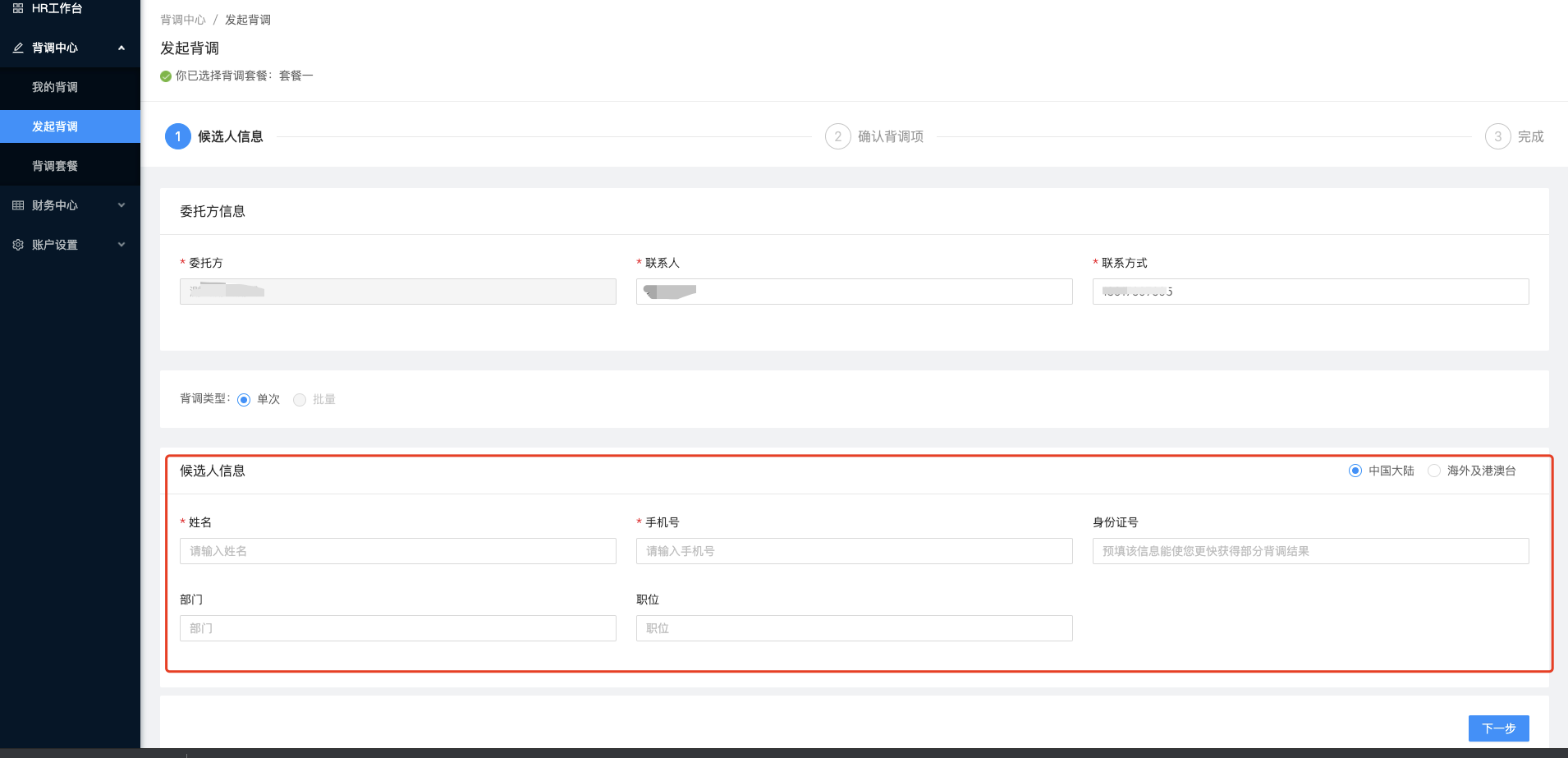This screenshot has width=1568, height=758.
Task: Focus the 姓名 input field
Action: click(398, 551)
